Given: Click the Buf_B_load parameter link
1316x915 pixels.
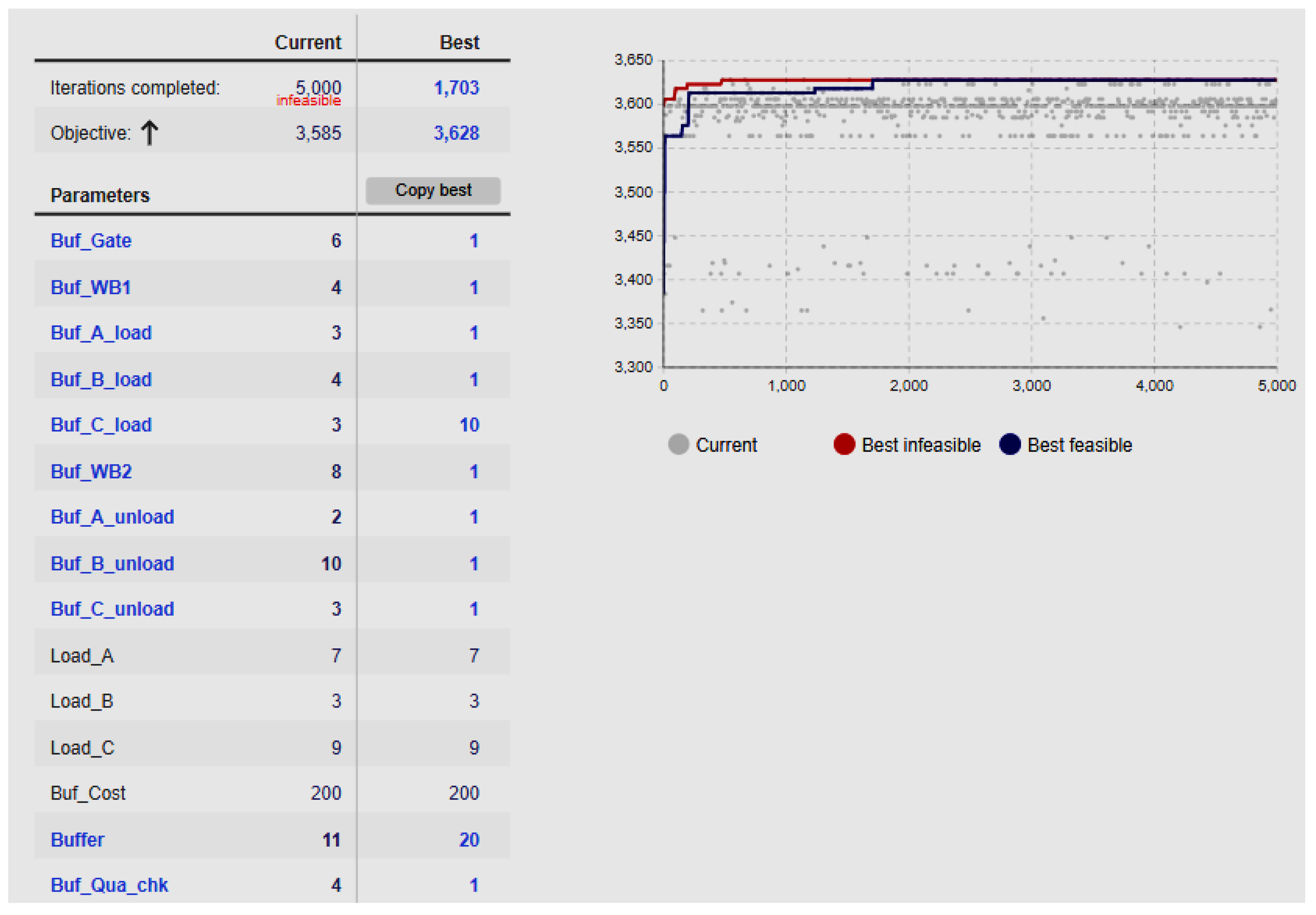Looking at the screenshot, I should 101,380.
